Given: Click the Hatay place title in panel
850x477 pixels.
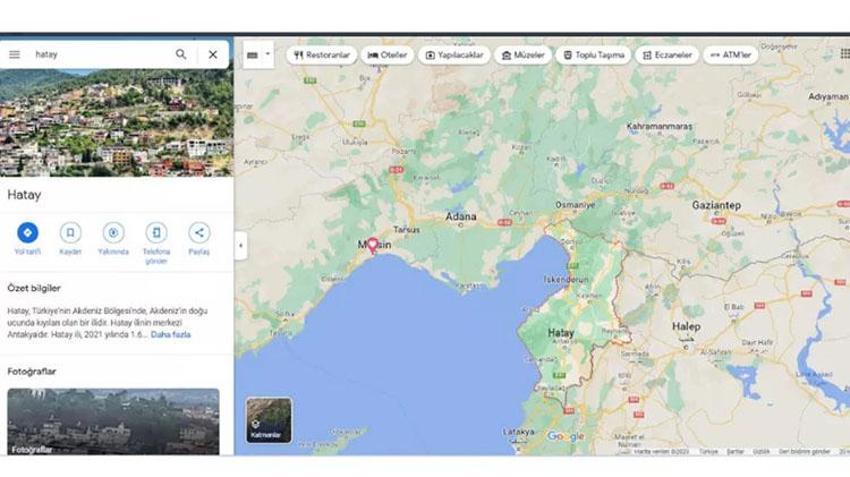Looking at the screenshot, I should tap(24, 195).
